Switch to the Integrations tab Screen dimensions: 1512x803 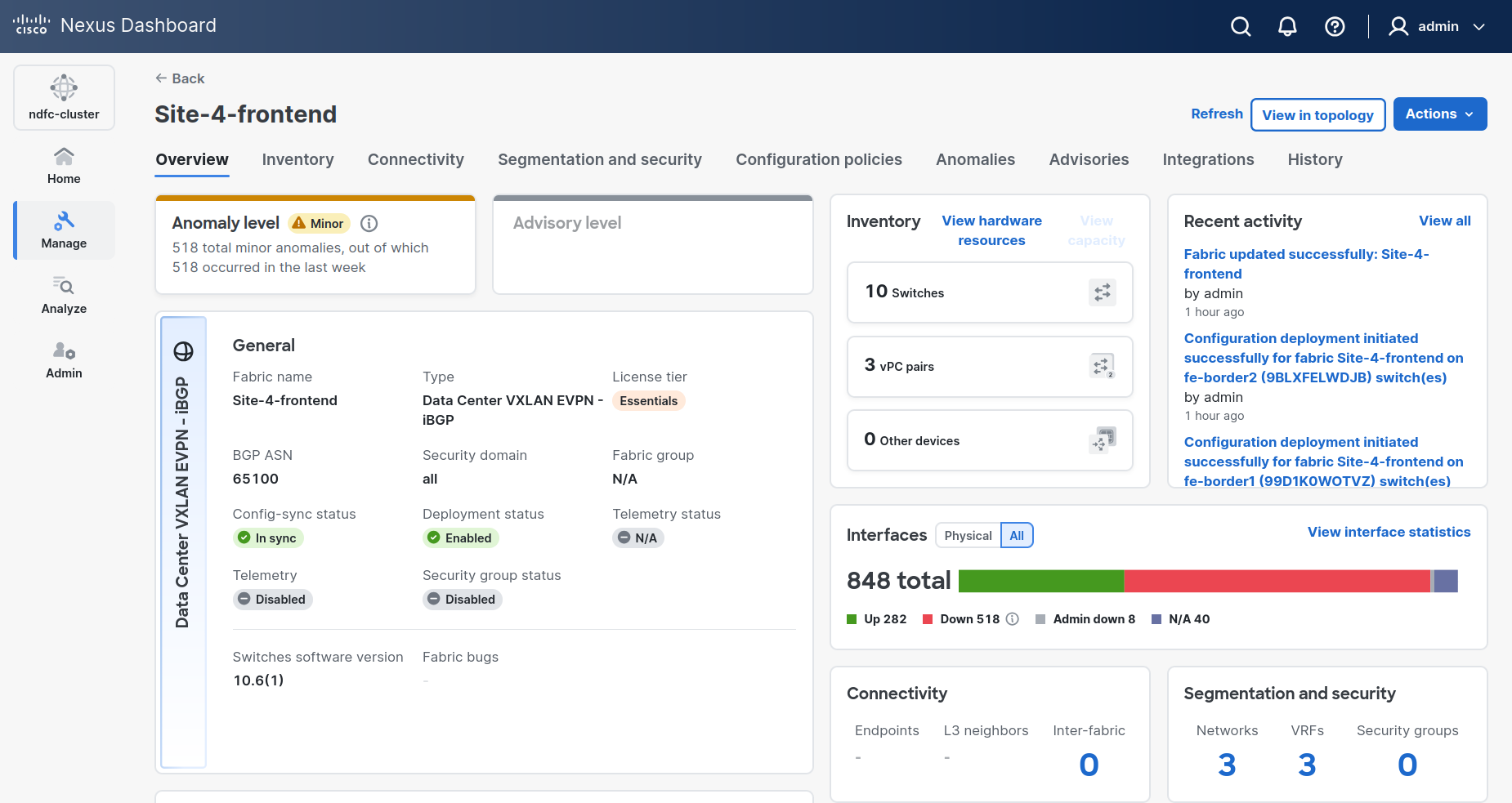pos(1208,159)
